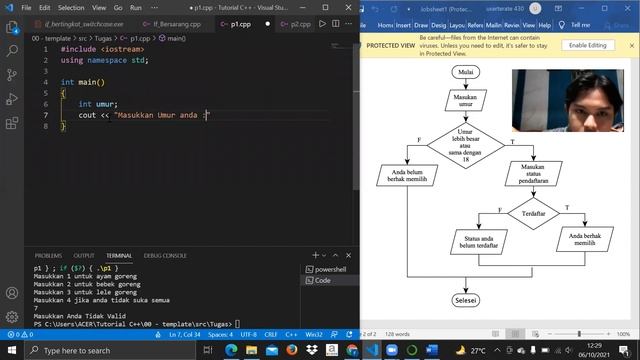Open the Draw ribbon tab in Word
The image size is (640, 360).
click(x=420, y=25)
